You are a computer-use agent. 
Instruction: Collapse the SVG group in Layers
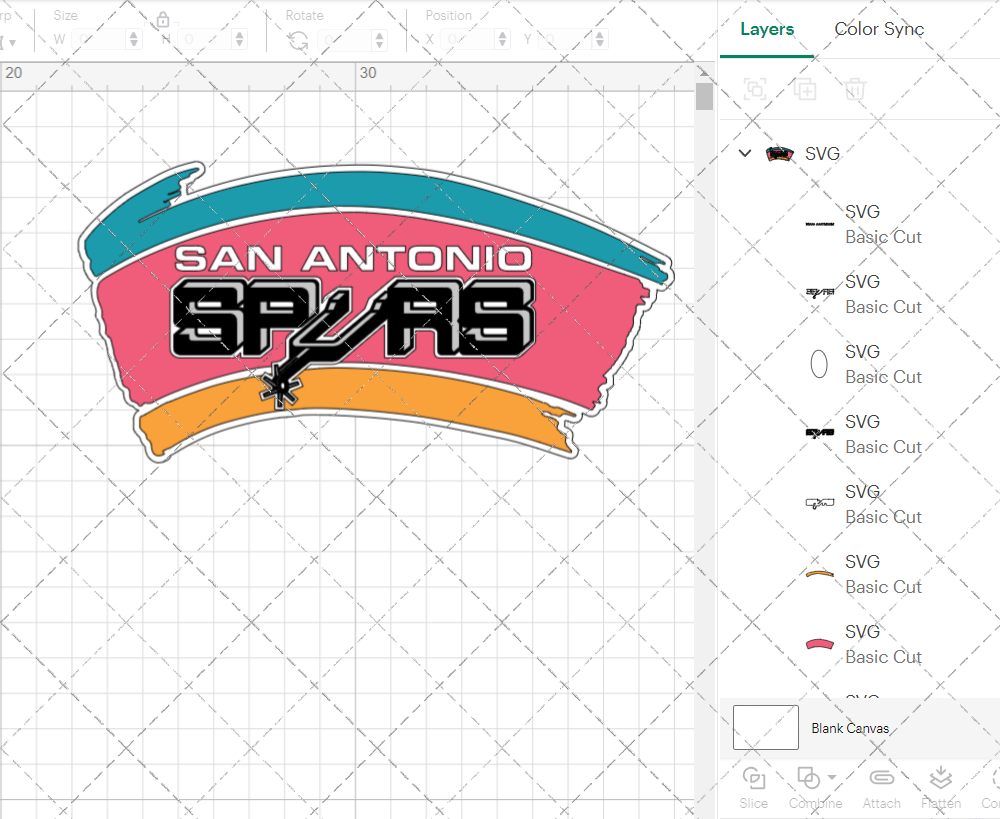pyautogui.click(x=744, y=154)
